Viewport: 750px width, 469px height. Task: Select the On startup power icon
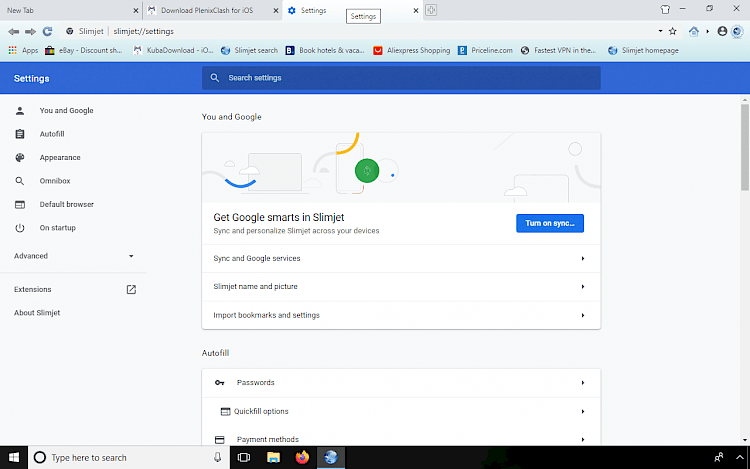pyautogui.click(x=20, y=228)
